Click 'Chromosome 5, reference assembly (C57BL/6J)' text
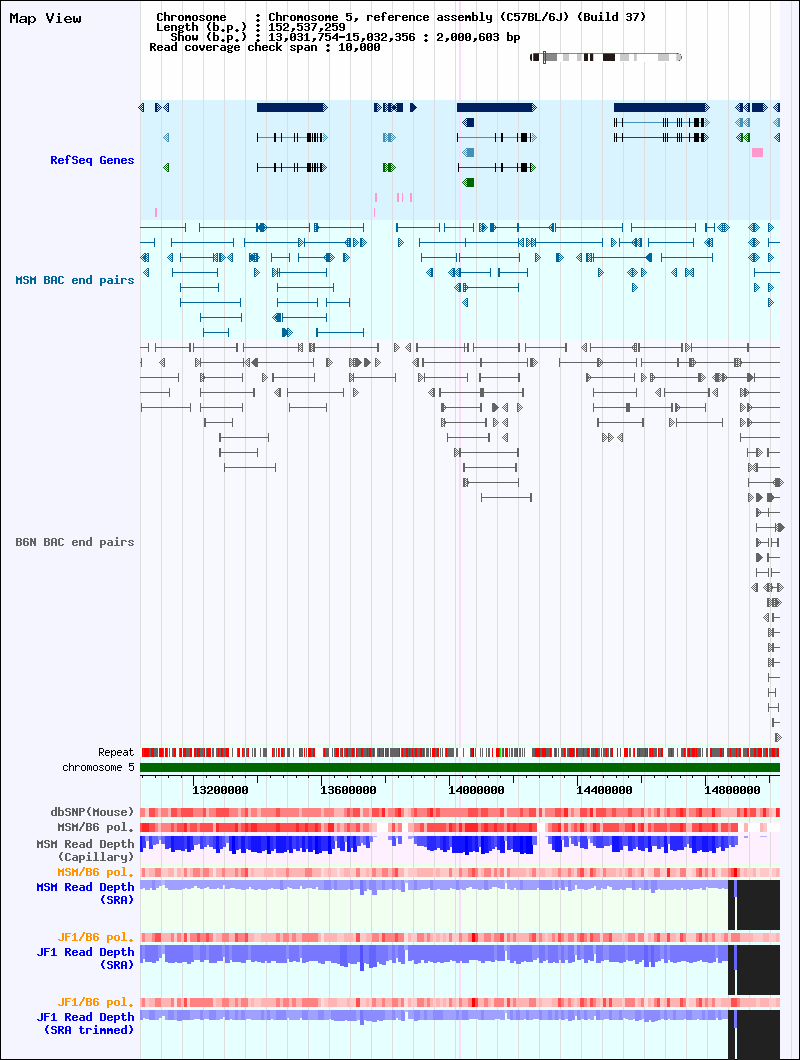This screenshot has width=800, height=1060. [x=419, y=17]
